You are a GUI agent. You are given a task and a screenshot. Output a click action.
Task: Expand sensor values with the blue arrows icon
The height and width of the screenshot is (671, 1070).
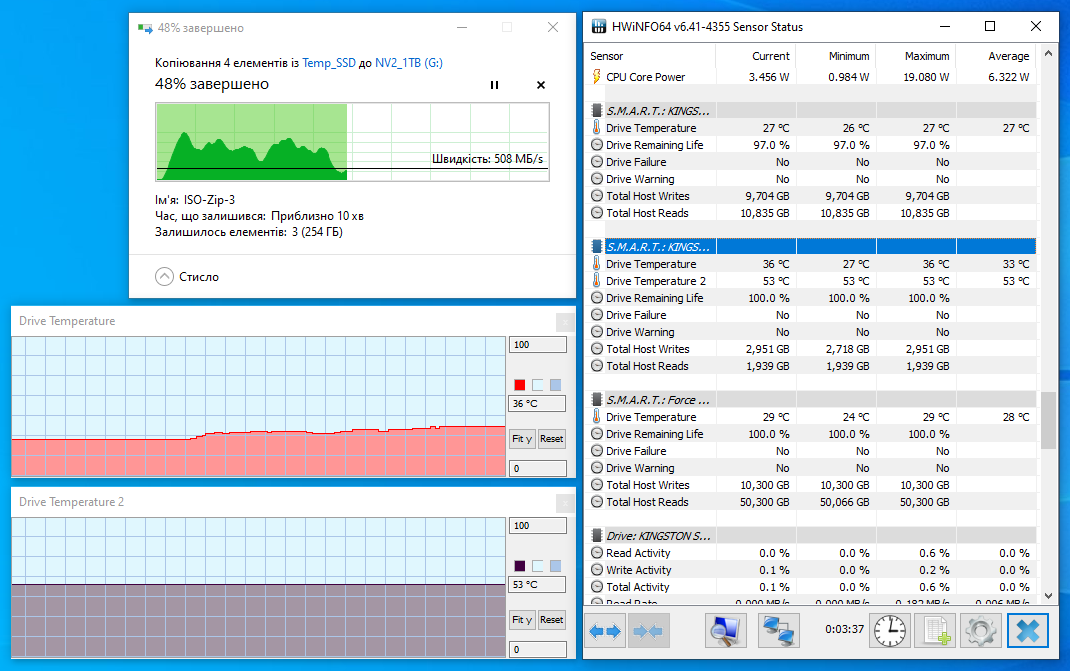604,630
